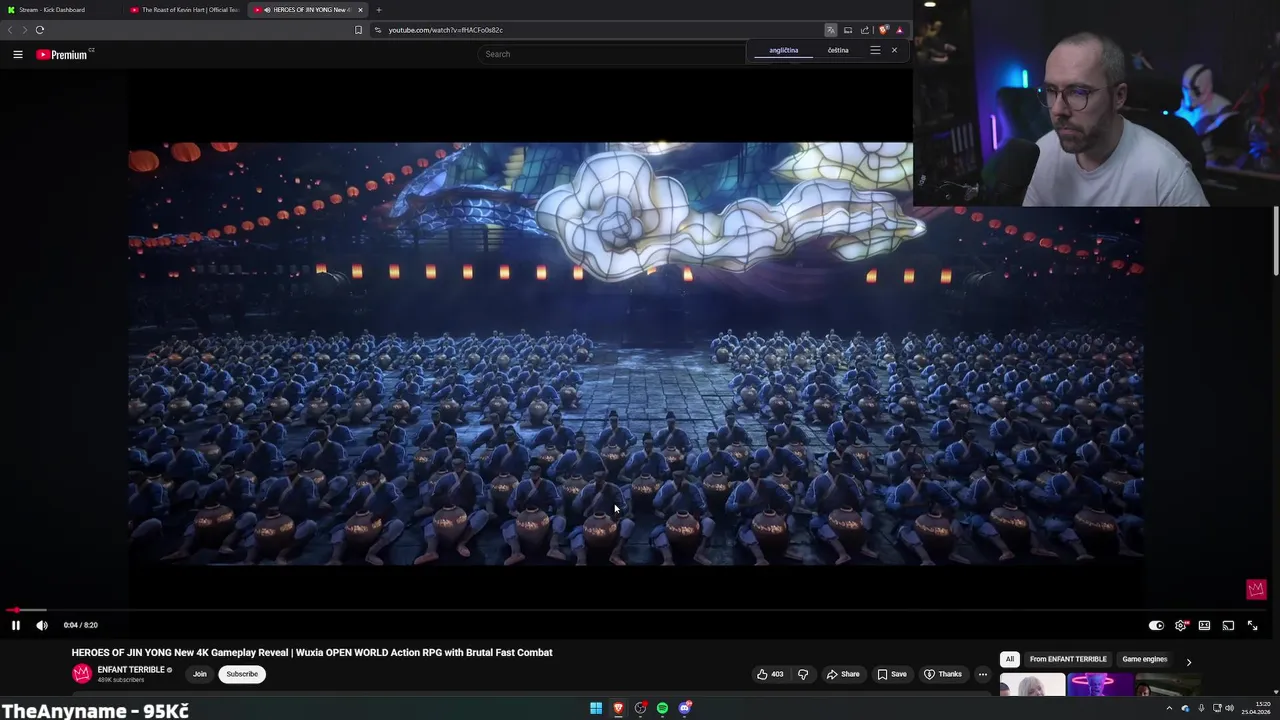This screenshot has height=720, width=1280.
Task: Share the video
Action: [842, 674]
